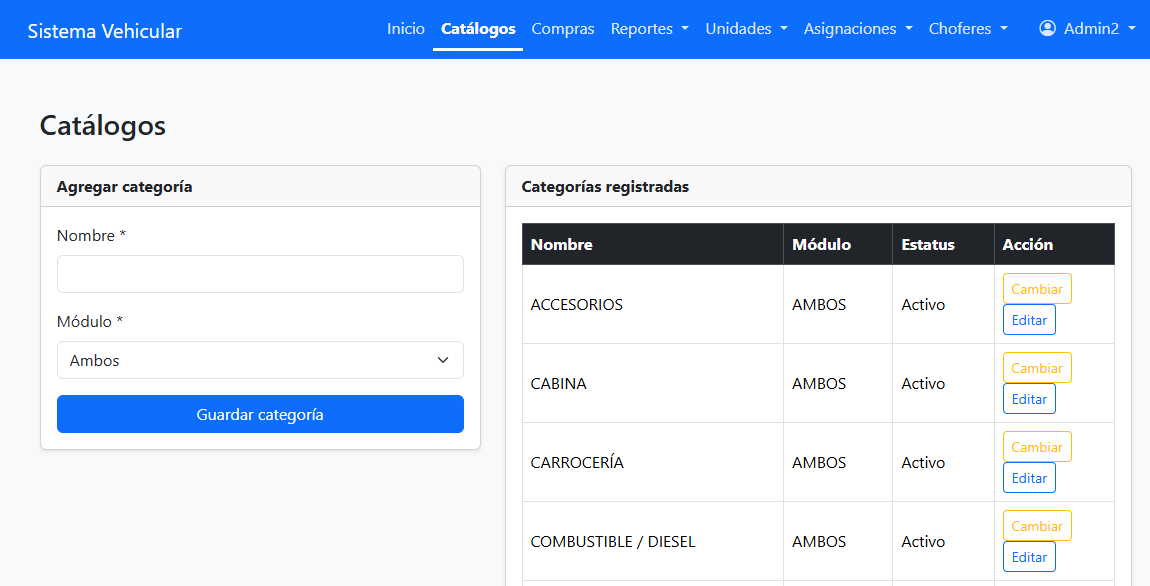
Task: Select the CABINA name cell
Action: 653,384
